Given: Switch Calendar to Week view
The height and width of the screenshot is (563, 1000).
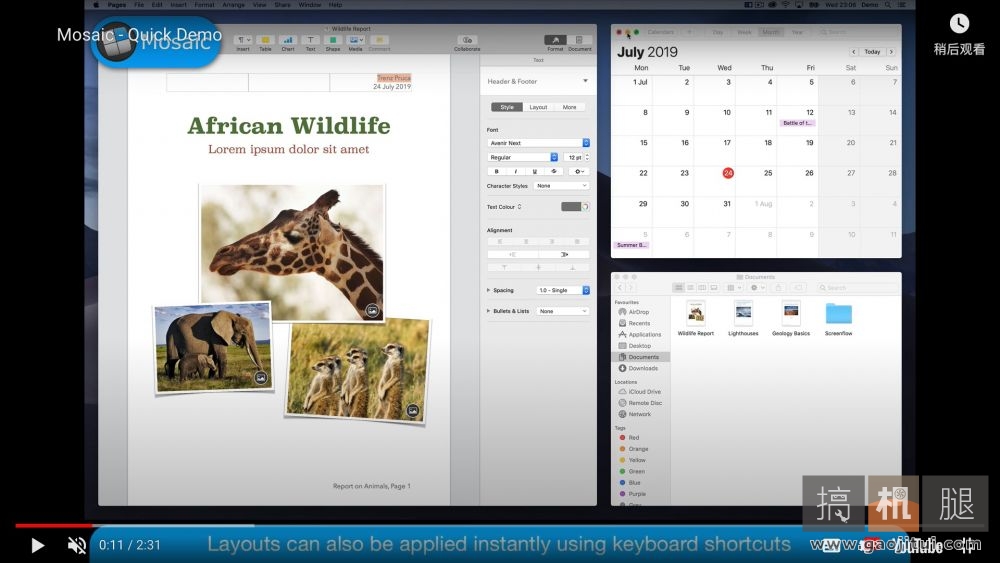Looking at the screenshot, I should (744, 32).
